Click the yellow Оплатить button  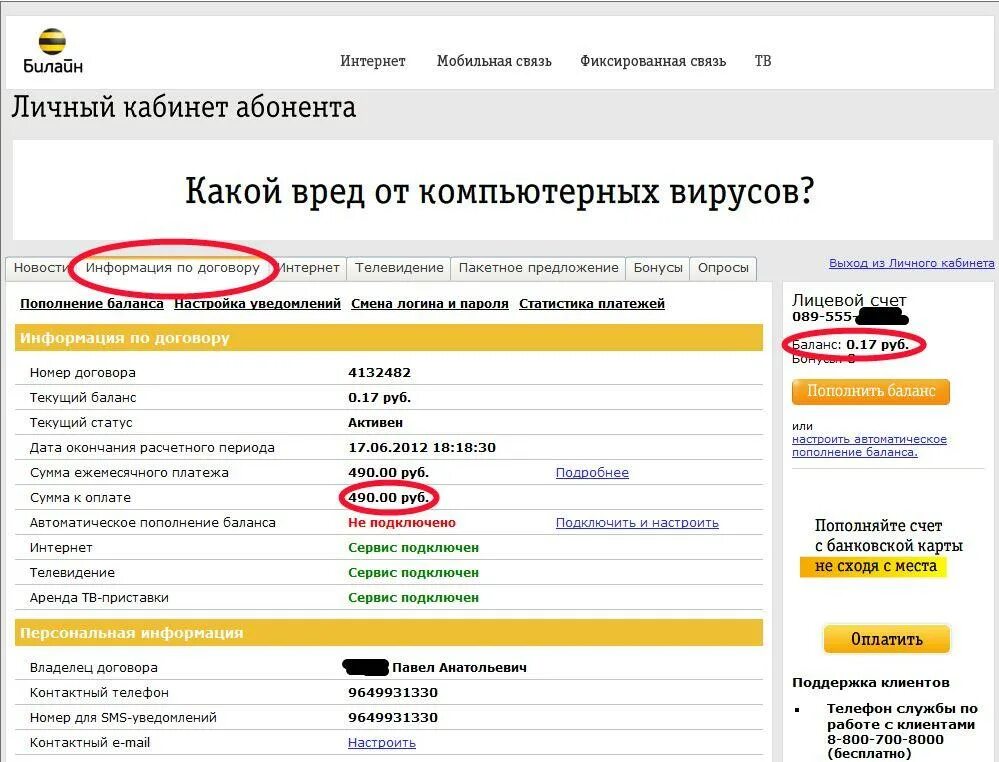pyautogui.click(x=887, y=639)
